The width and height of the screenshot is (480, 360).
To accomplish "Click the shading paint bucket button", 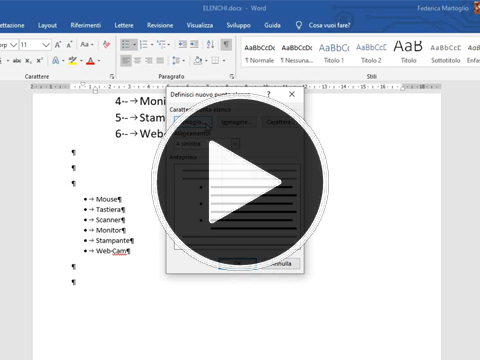I will pyautogui.click(x=198, y=61).
